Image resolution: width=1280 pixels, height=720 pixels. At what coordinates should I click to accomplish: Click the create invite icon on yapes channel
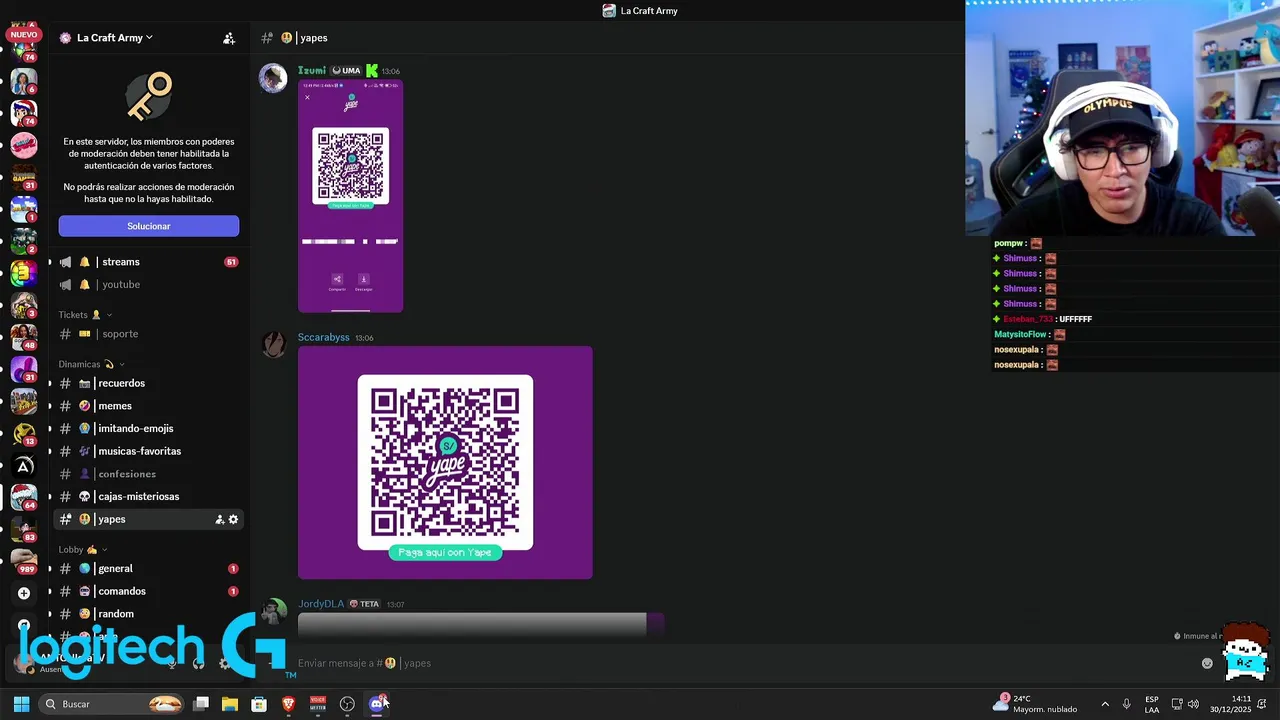(x=219, y=520)
